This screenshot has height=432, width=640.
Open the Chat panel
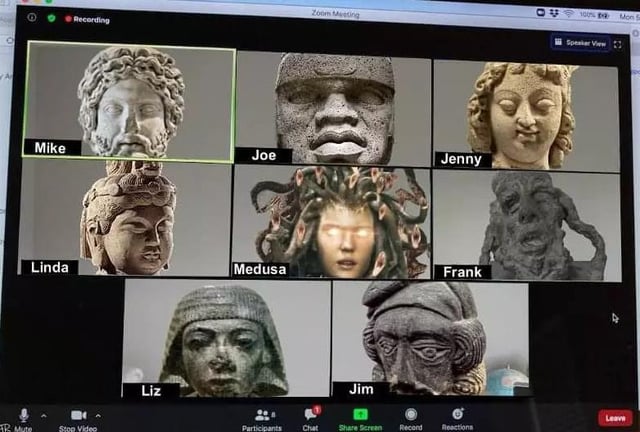click(x=311, y=419)
